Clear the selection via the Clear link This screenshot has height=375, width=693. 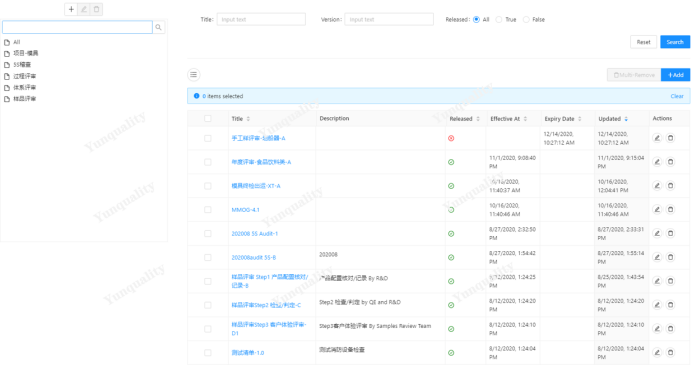coord(677,96)
